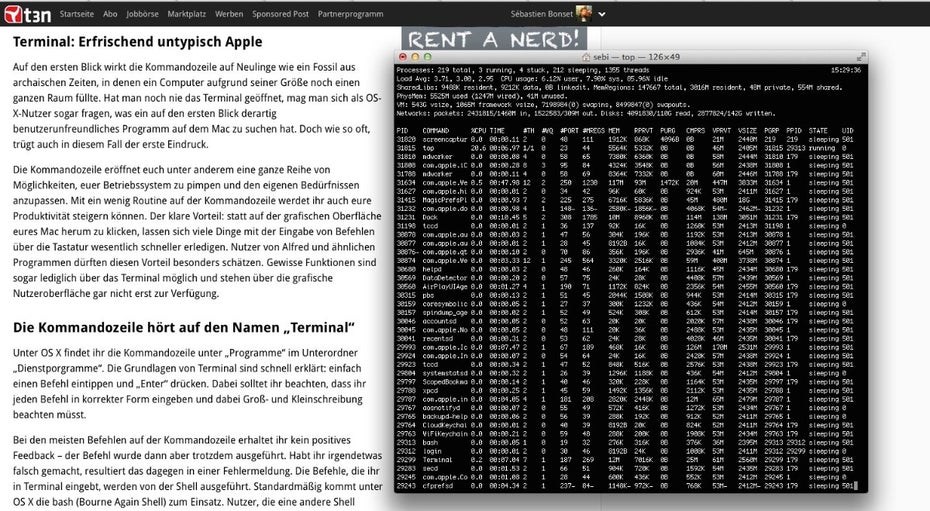Click the 'Load Avg' line in Terminal
Screen dimensions: 930x511
pyautogui.click(x=532, y=79)
